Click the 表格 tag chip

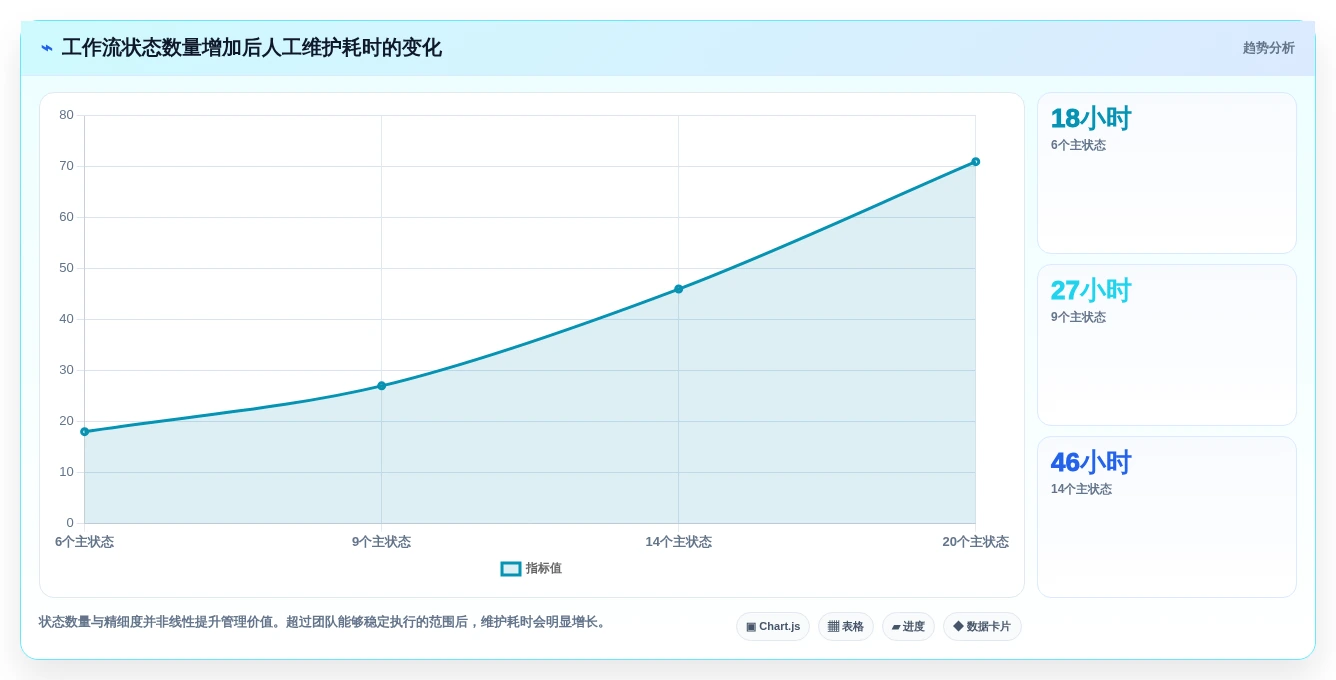tap(846, 627)
